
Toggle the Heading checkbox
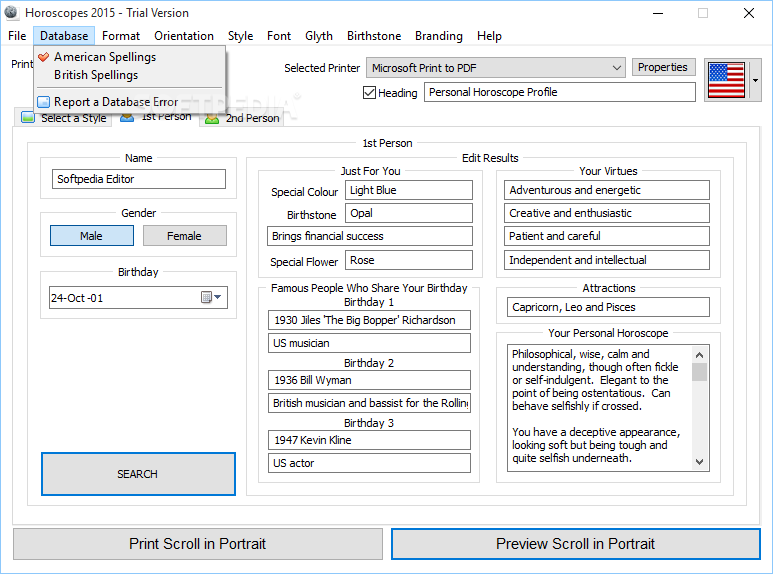click(x=369, y=92)
